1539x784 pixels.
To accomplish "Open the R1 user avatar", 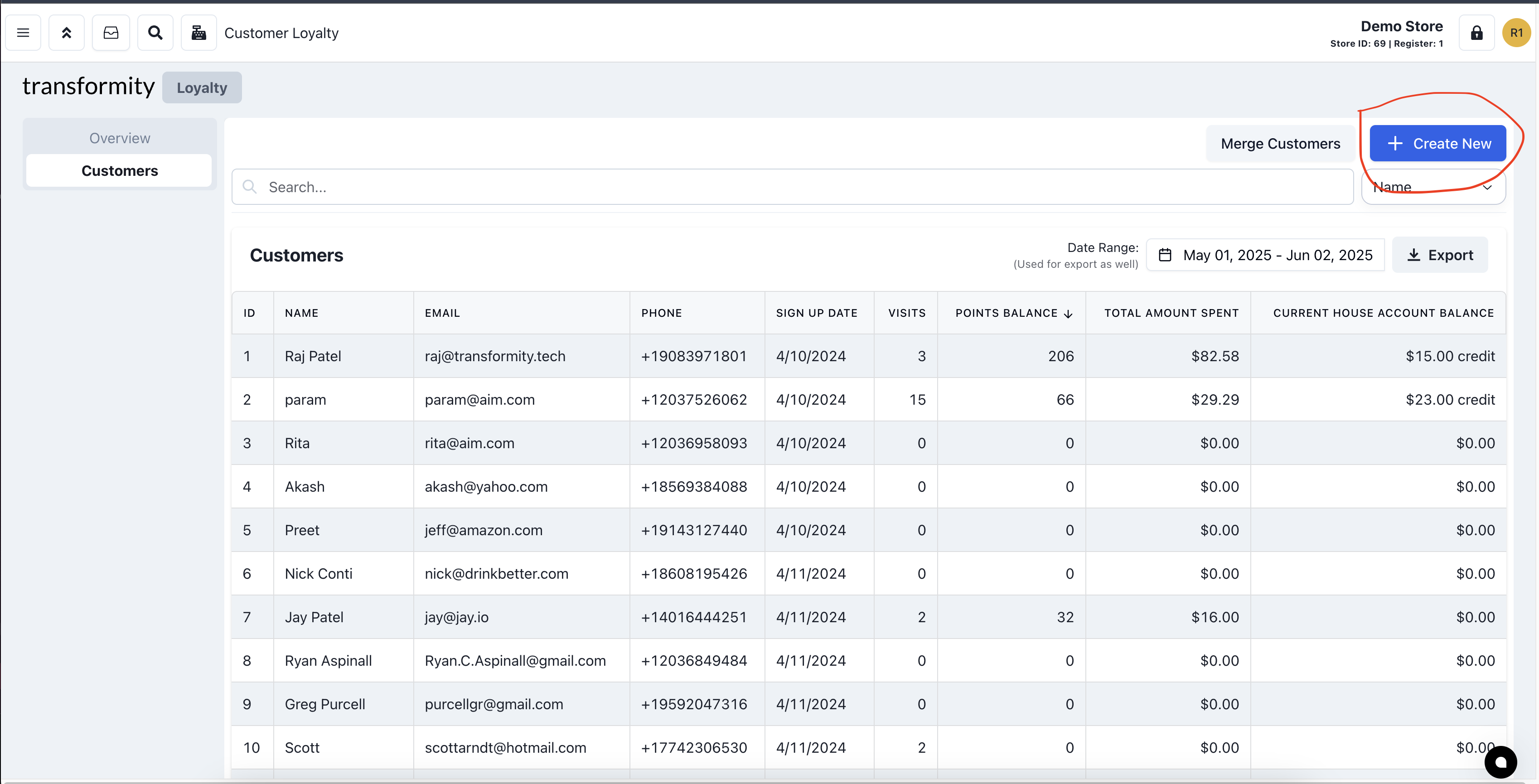I will [x=1516, y=33].
